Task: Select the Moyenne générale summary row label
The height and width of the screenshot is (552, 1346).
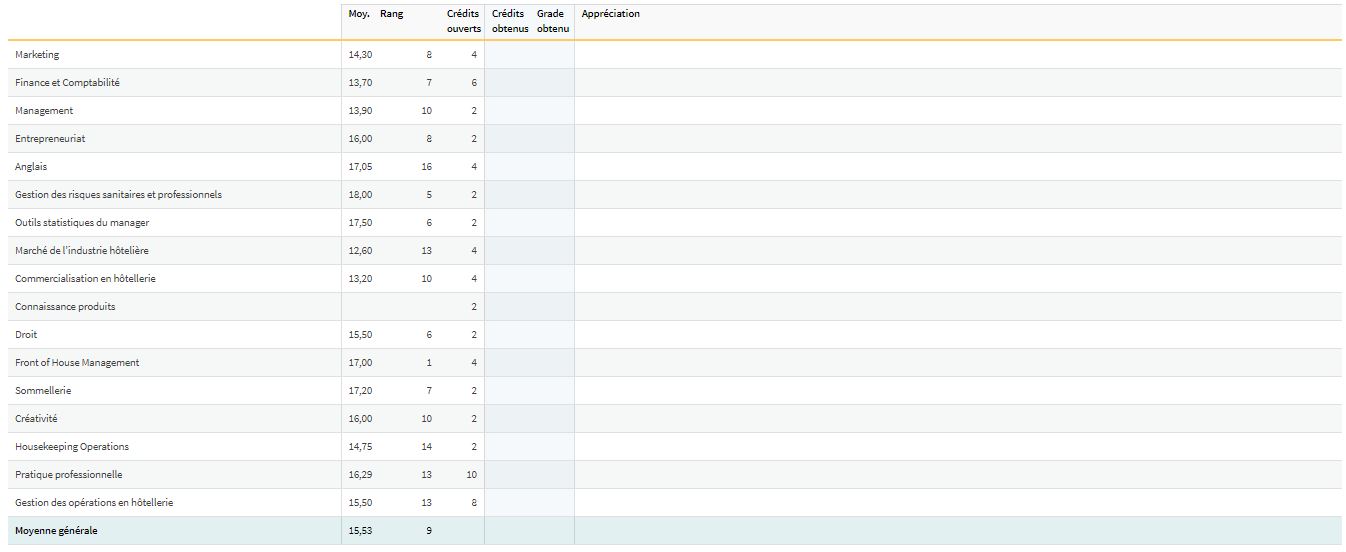Action: [56, 531]
